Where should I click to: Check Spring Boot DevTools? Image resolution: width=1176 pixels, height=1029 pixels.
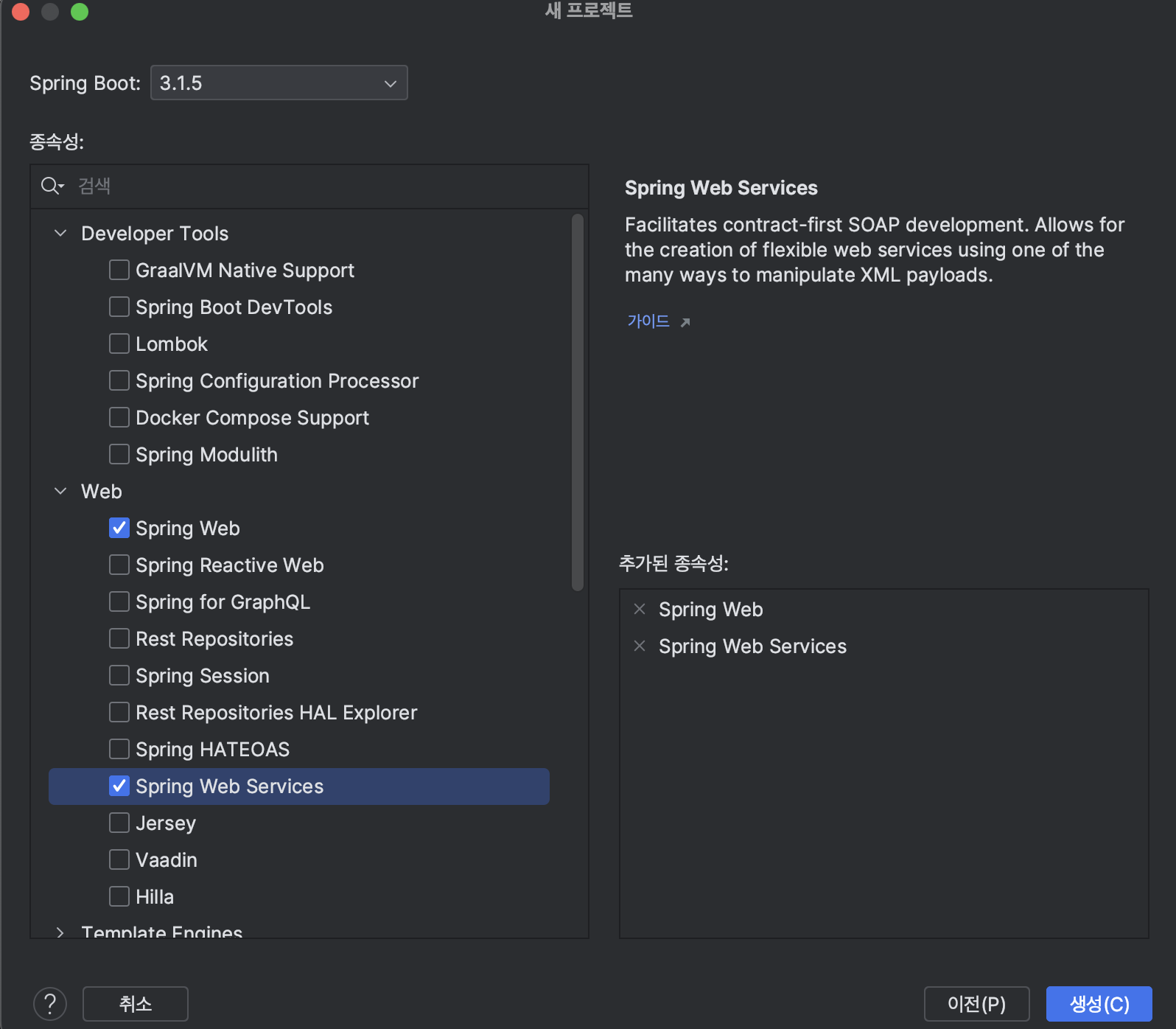tap(119, 307)
